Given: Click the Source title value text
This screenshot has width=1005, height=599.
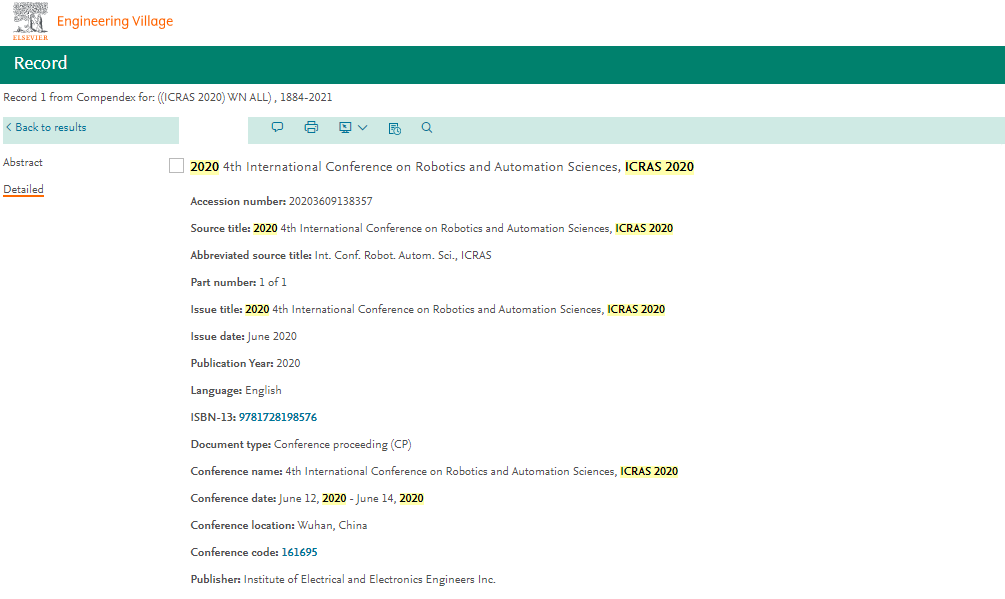Looking at the screenshot, I should 463,228.
